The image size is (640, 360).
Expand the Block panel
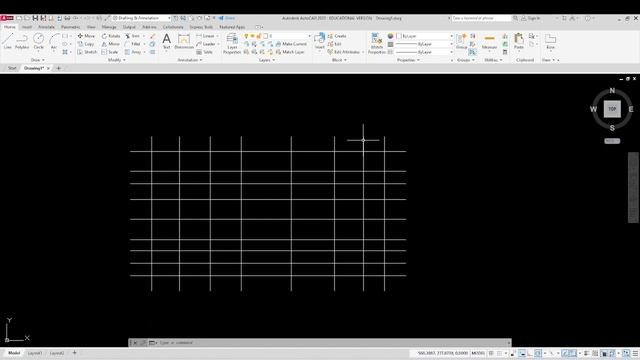(x=339, y=60)
